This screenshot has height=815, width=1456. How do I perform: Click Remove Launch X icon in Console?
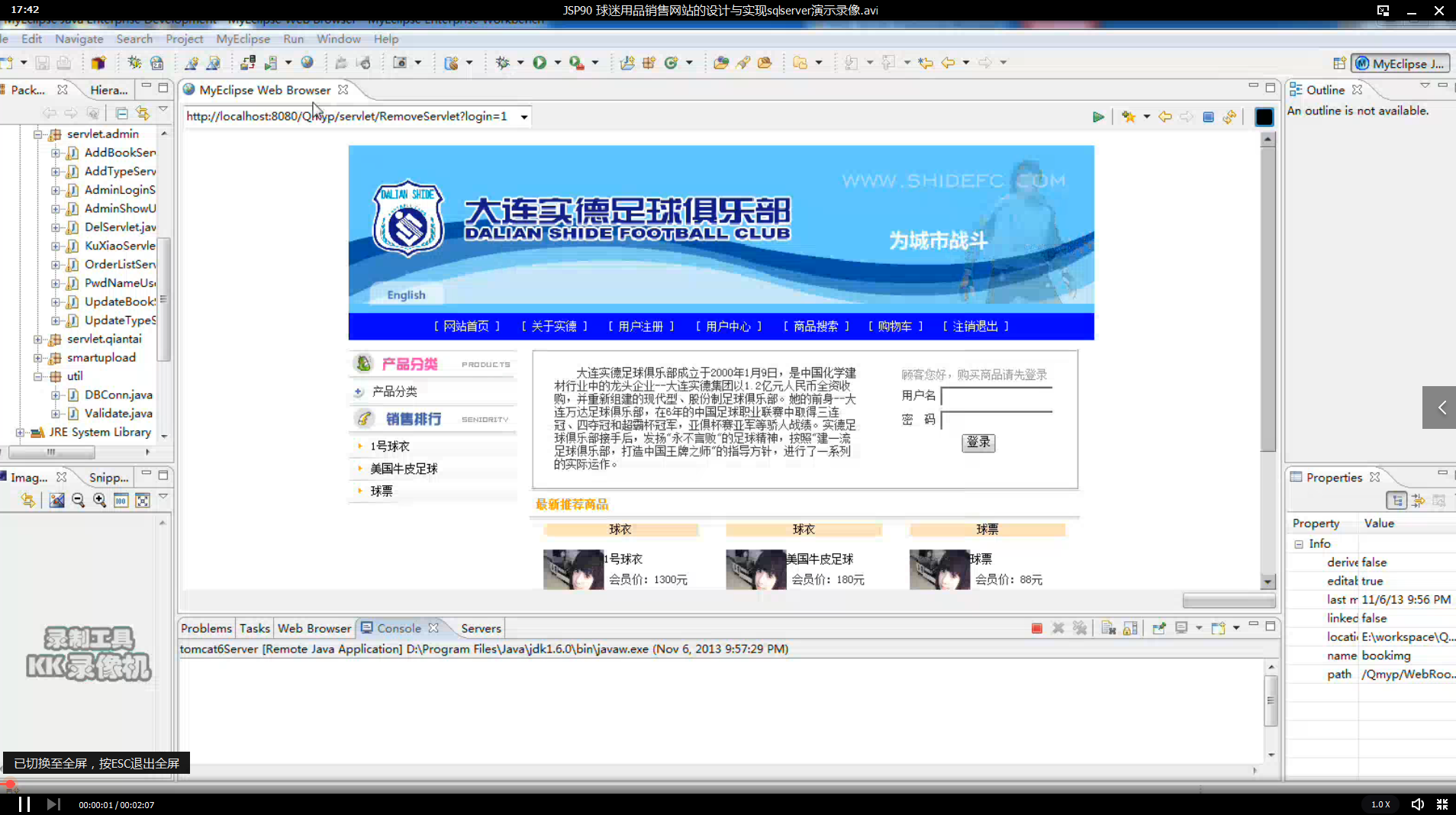(1058, 628)
